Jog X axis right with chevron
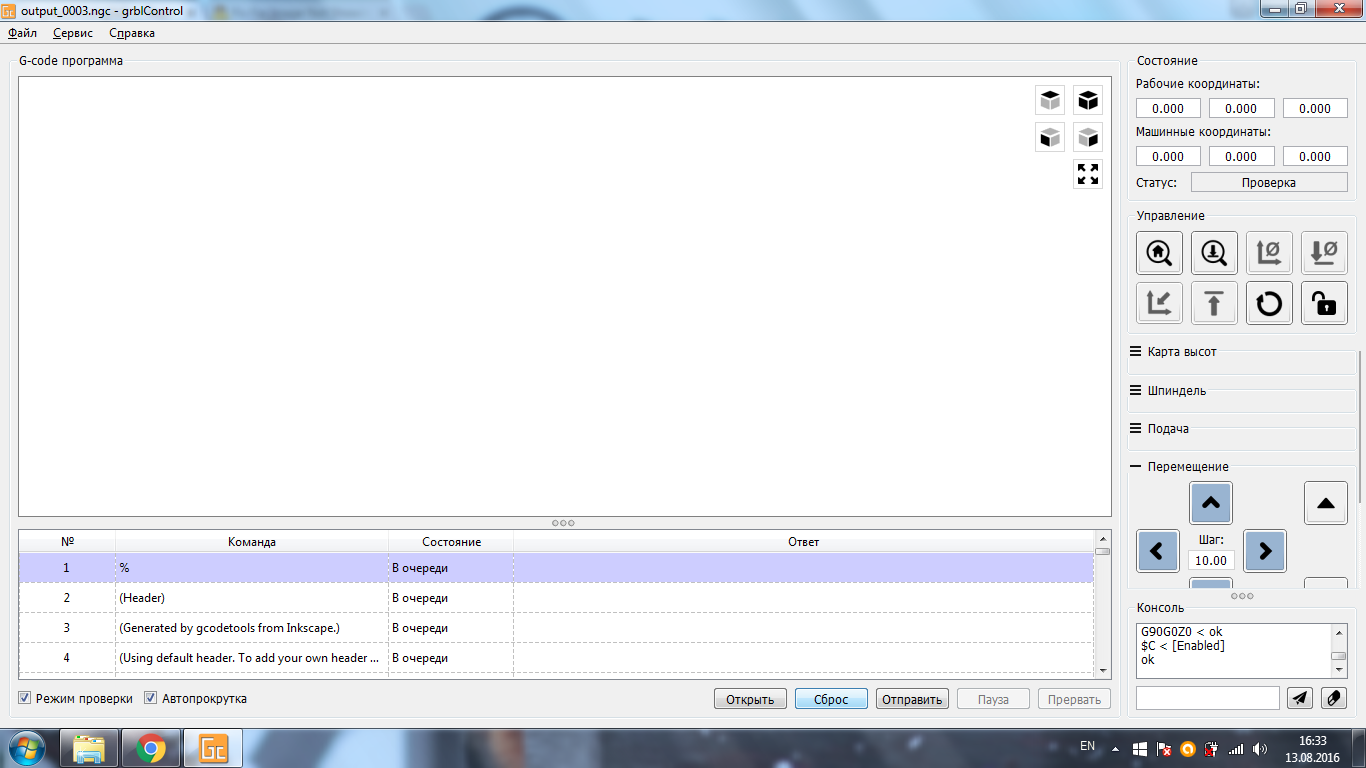 (1264, 551)
